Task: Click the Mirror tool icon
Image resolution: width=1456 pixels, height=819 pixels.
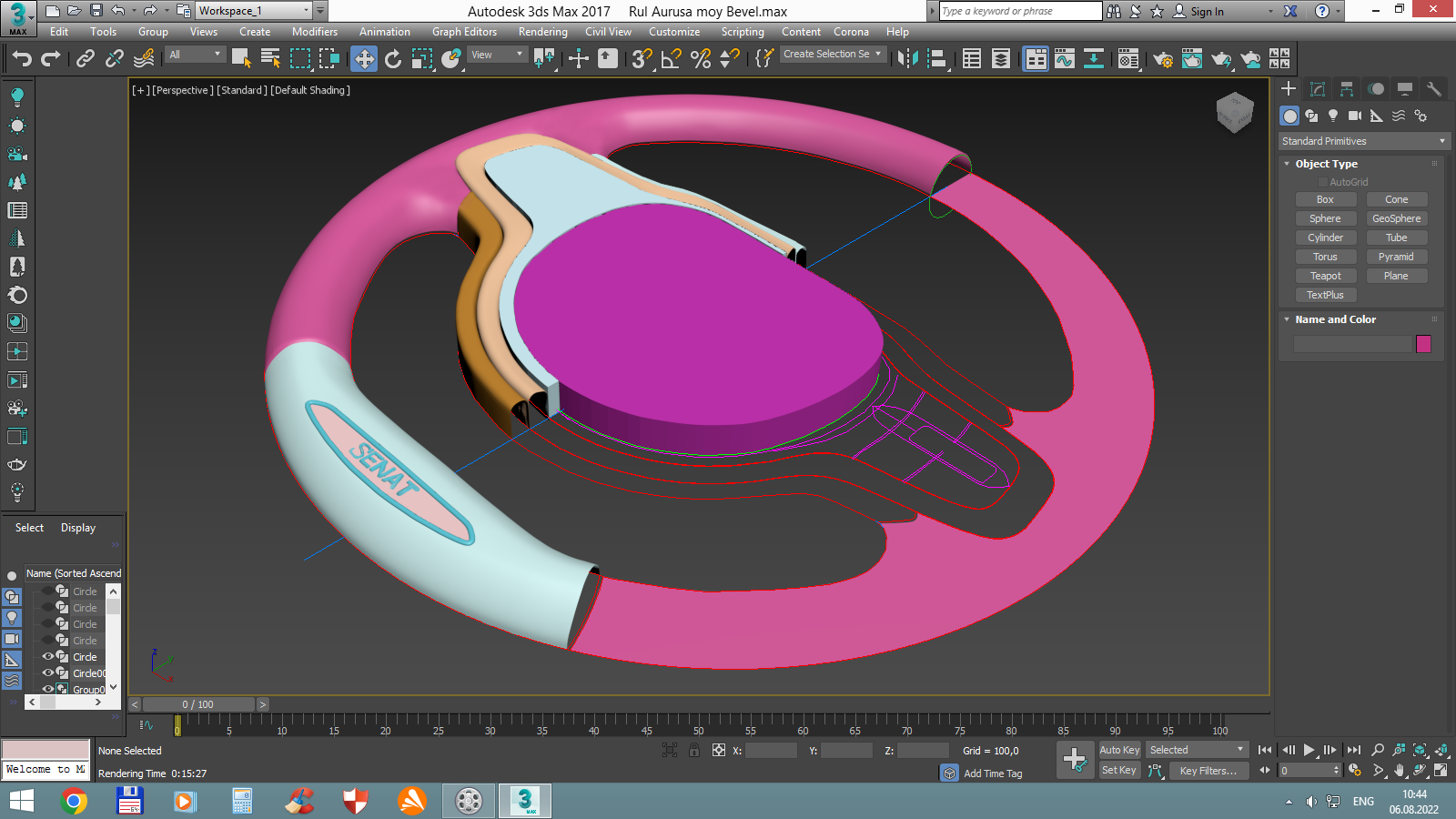Action: point(907,58)
